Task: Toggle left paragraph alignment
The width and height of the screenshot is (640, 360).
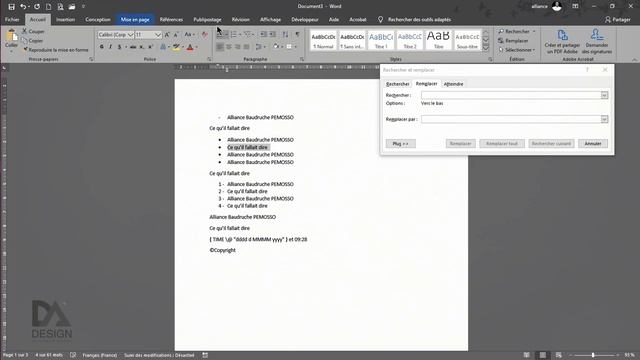Action: (220, 47)
